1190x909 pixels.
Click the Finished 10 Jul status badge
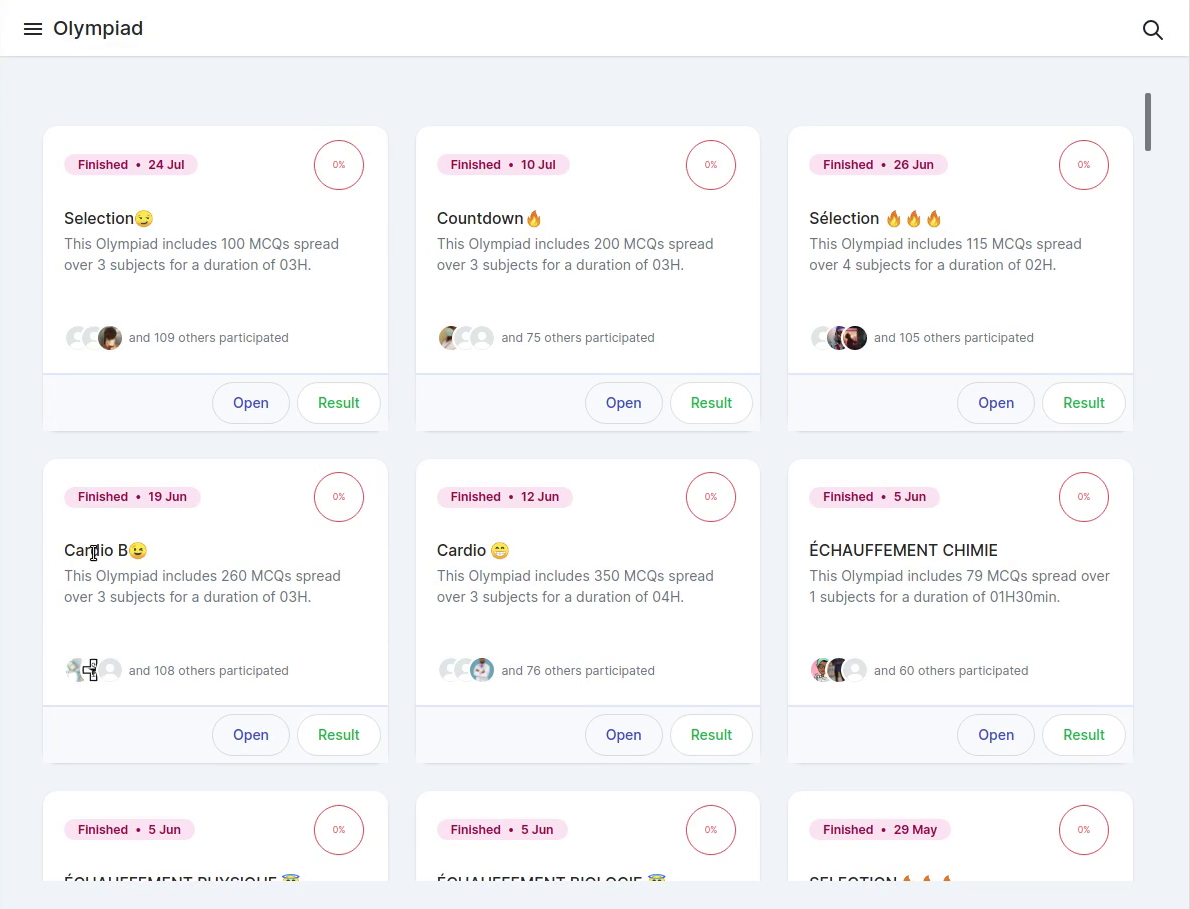tap(503, 165)
